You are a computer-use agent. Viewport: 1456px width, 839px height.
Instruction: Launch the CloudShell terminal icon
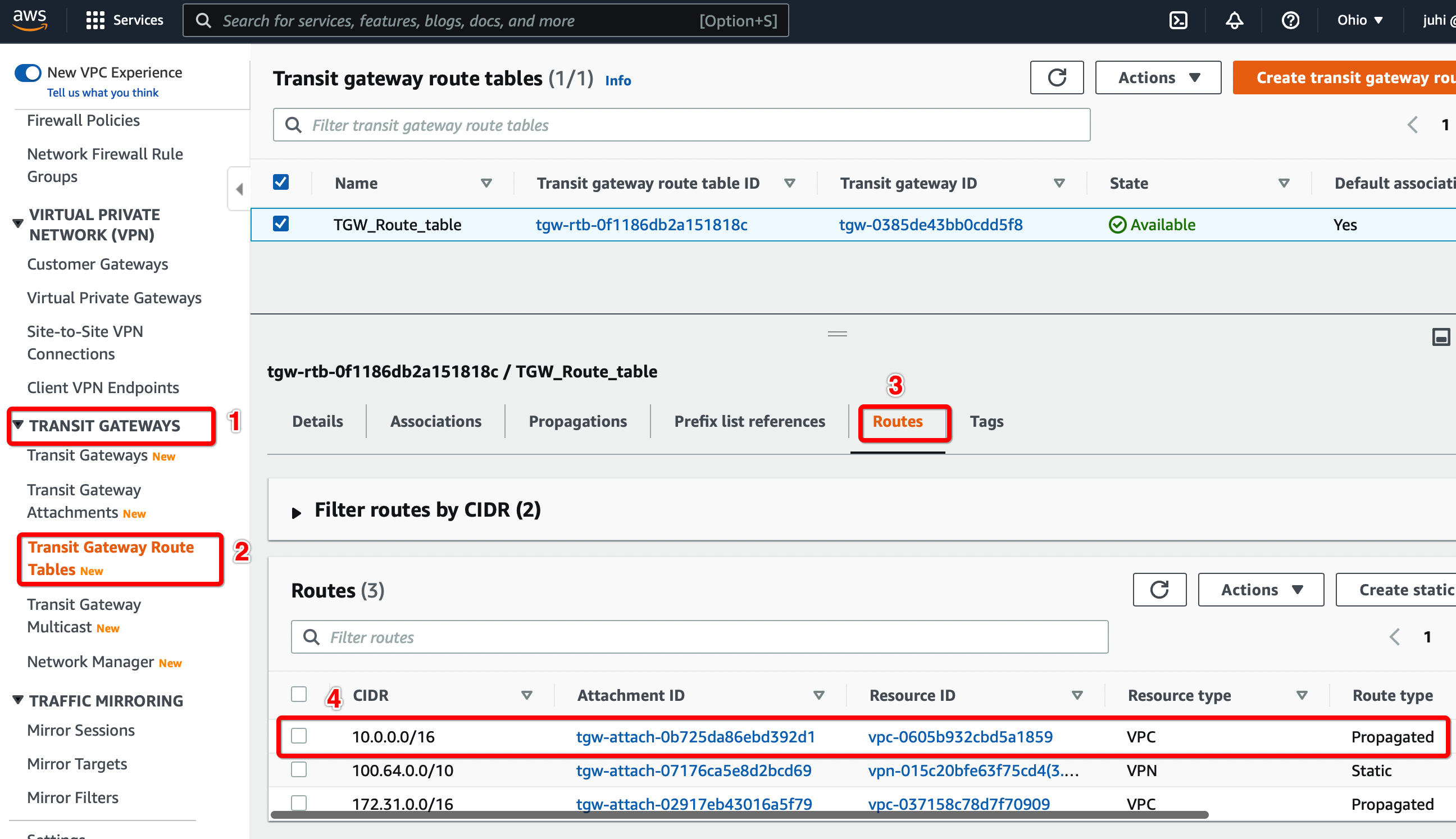pyautogui.click(x=1178, y=20)
